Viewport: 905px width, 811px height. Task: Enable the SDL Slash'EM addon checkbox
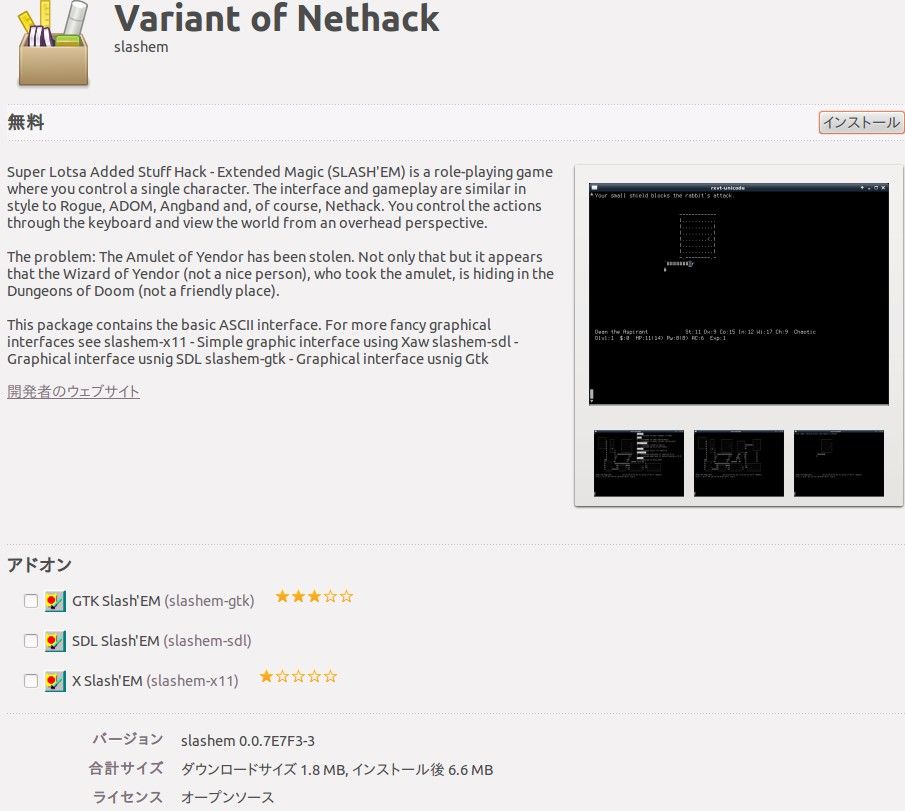click(x=31, y=641)
